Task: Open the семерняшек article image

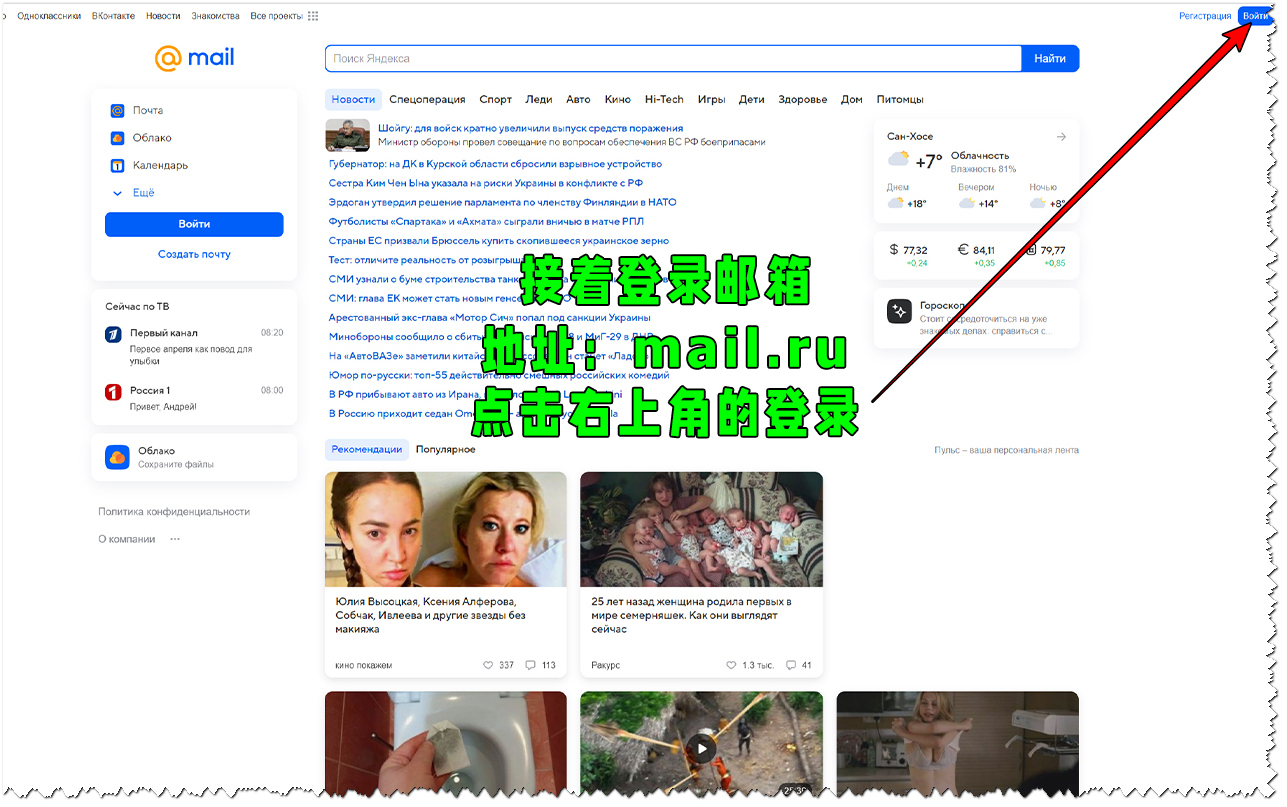Action: pyautogui.click(x=702, y=529)
